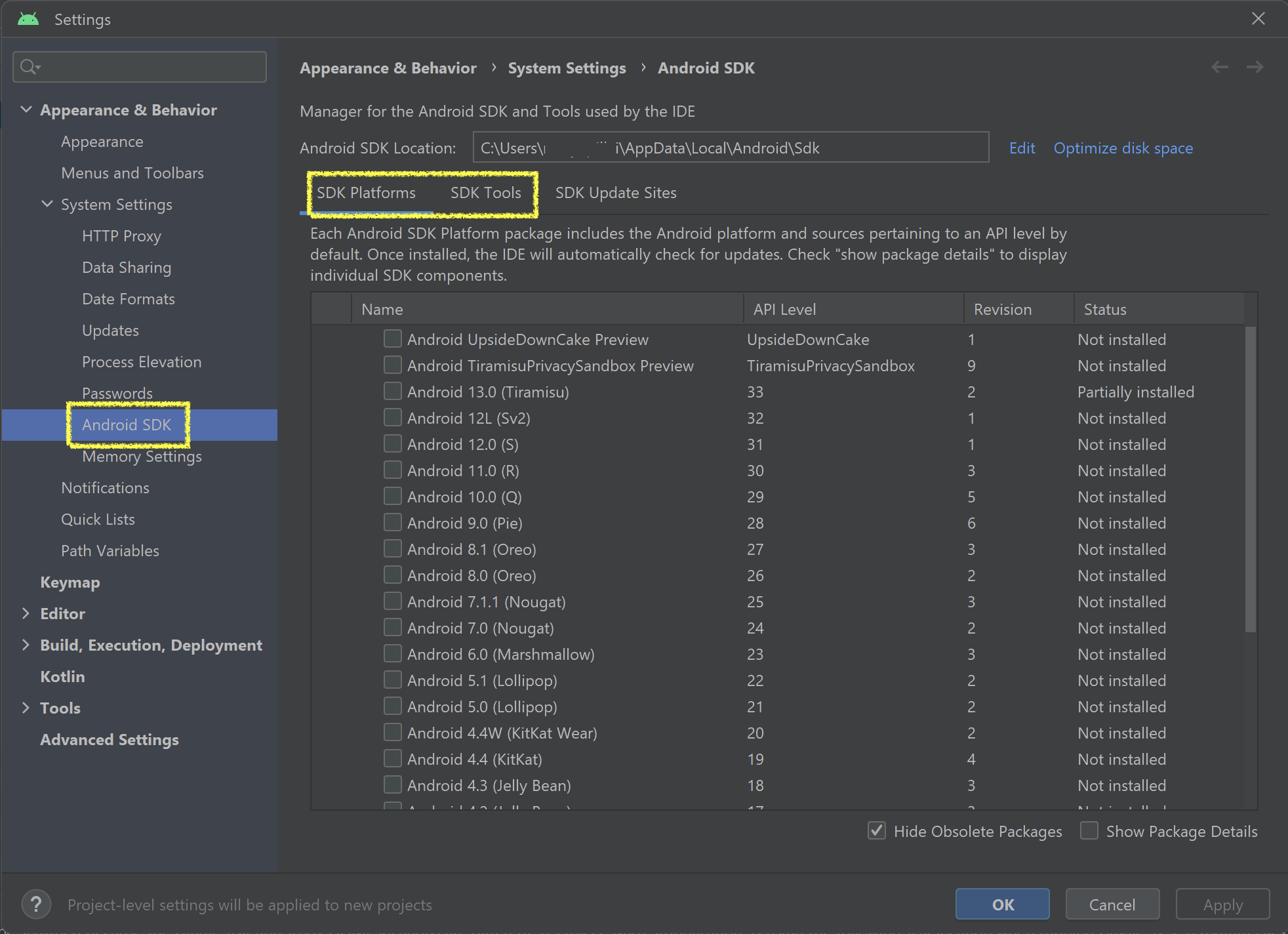Viewport: 1288px width, 934px height.
Task: Click the back navigation arrow
Action: (x=1220, y=67)
